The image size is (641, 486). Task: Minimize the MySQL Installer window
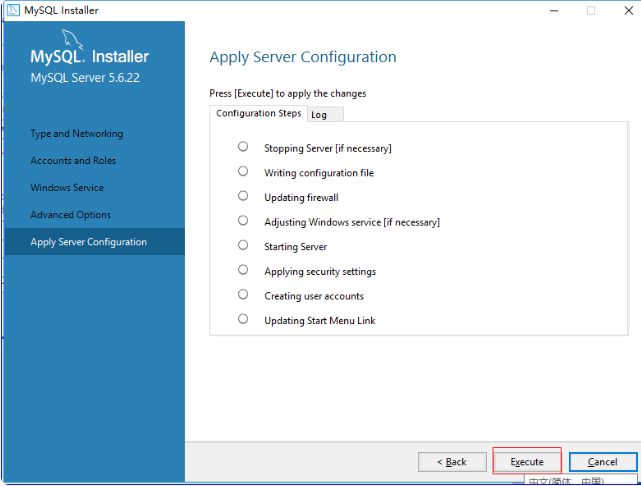[554, 11]
